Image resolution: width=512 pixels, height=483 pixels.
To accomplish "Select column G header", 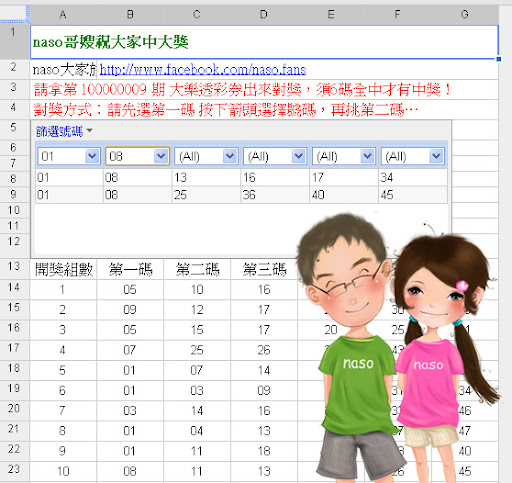I will pos(465,15).
